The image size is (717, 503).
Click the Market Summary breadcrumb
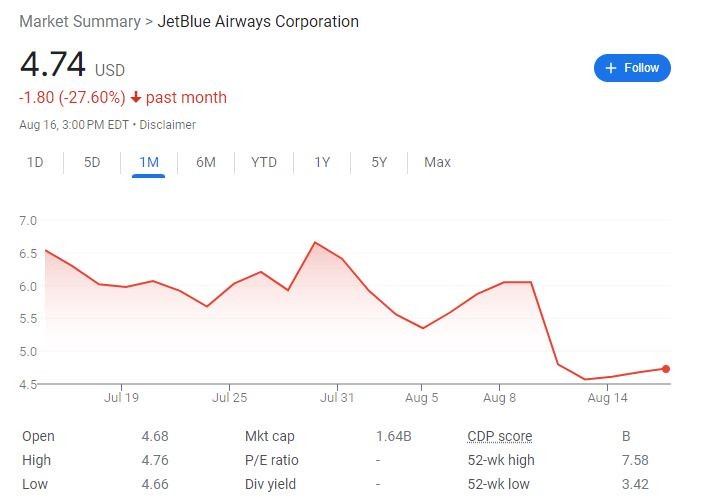click(x=82, y=22)
